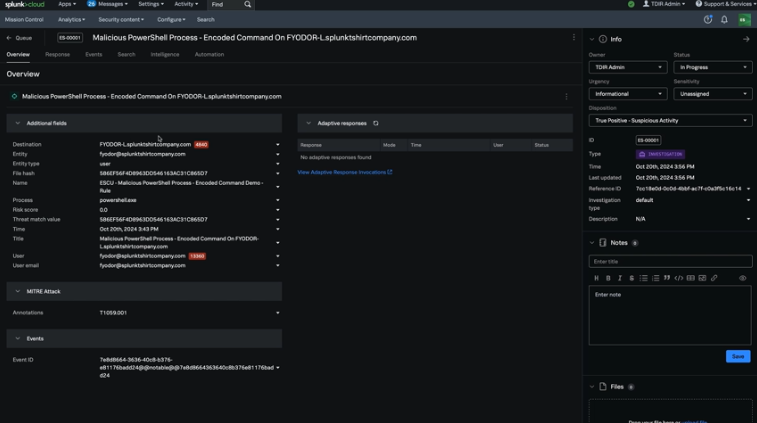Insert table in note

(690, 278)
